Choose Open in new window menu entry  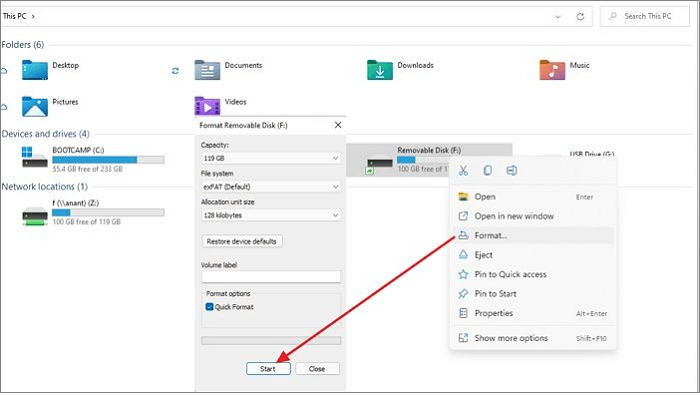point(533,216)
